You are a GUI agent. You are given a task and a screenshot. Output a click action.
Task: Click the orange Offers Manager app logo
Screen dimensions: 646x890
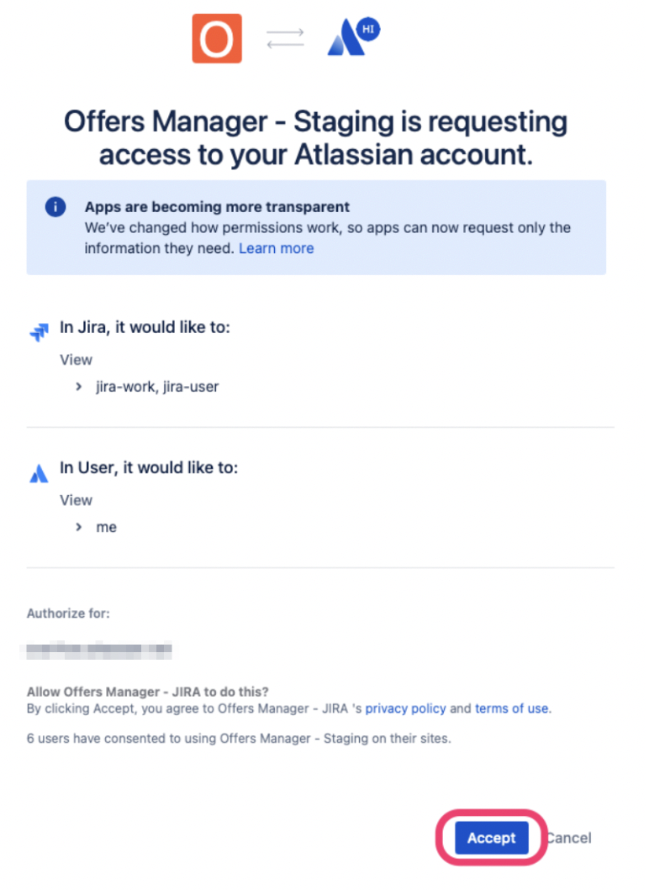tap(217, 39)
